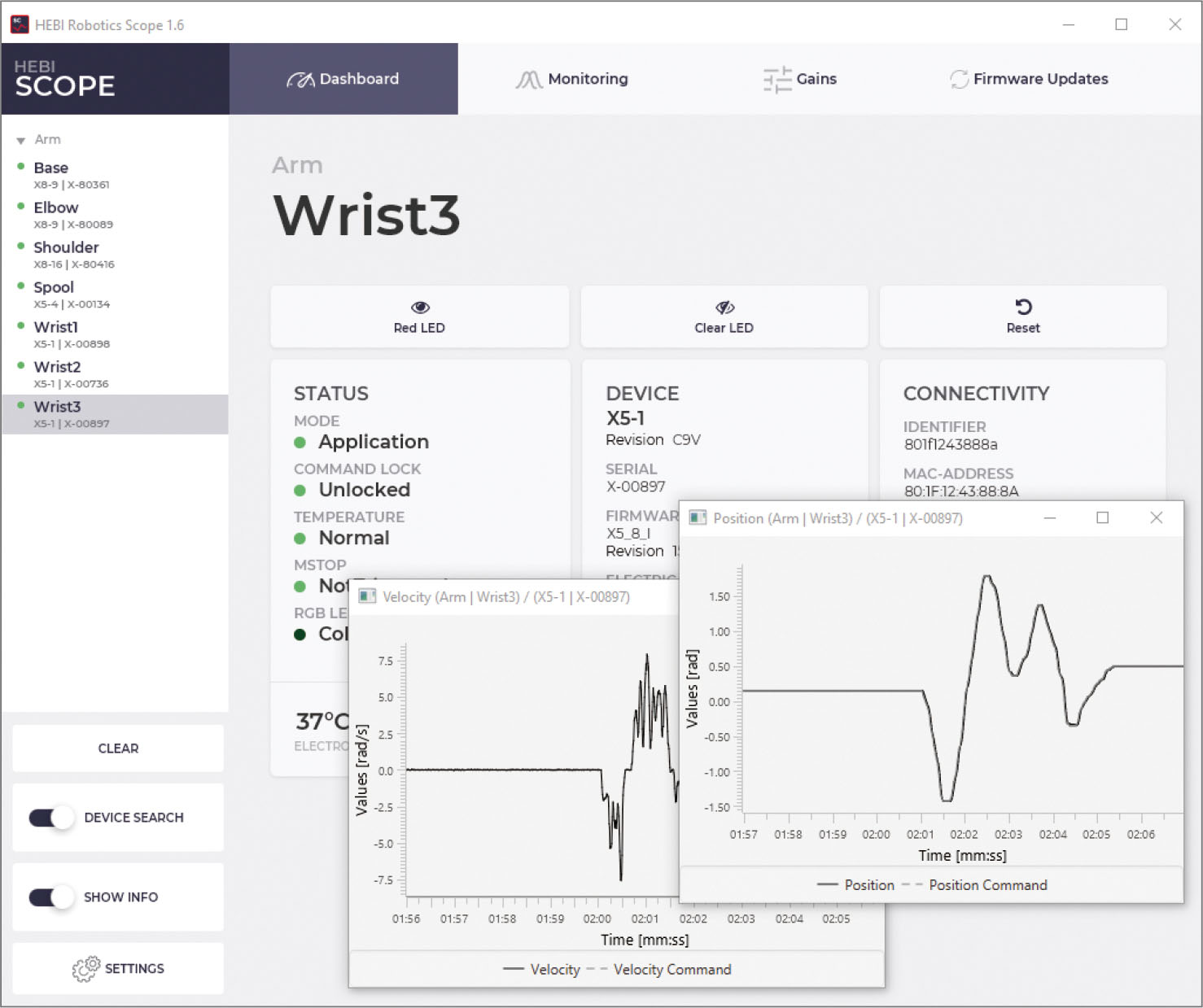Screen dimensions: 1203x1008
Task: Close the Position chart window
Action: (x=1156, y=518)
